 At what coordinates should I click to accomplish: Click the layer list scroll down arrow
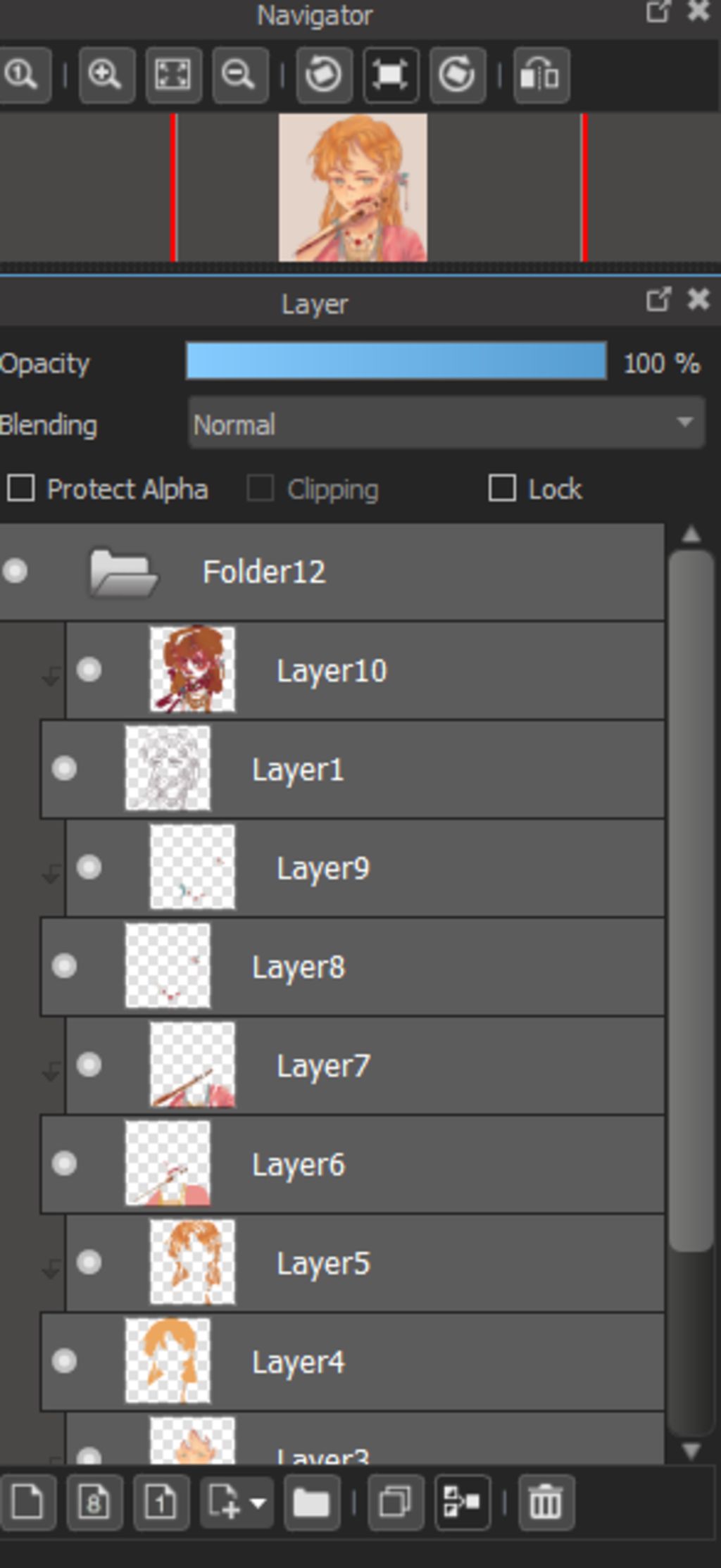coord(691,1450)
